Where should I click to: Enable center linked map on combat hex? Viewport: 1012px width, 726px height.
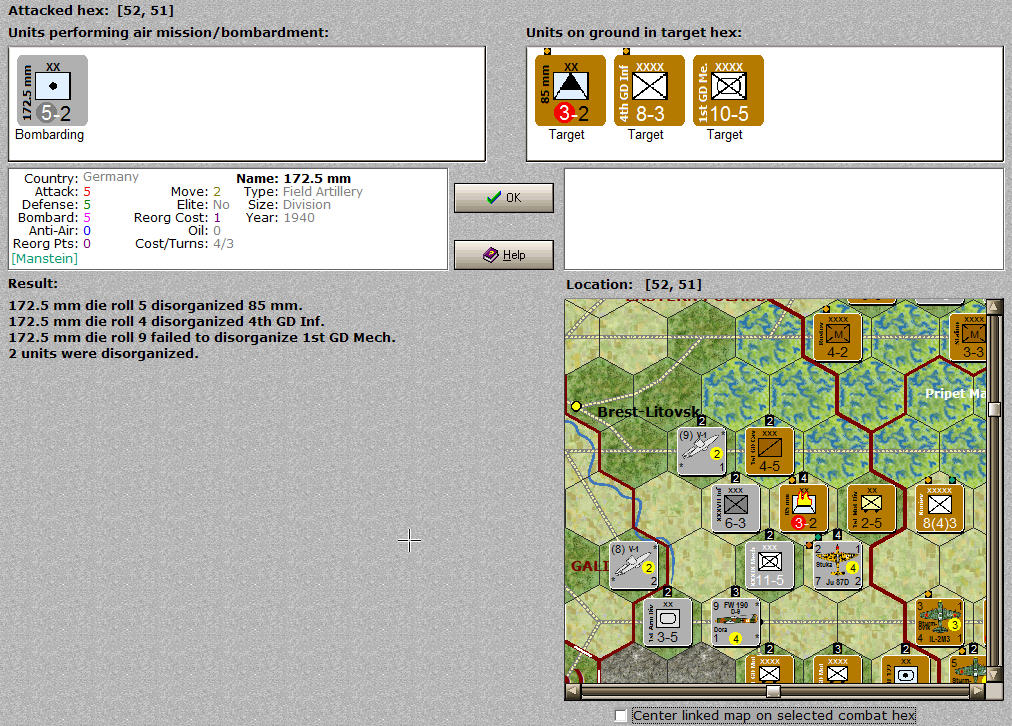(x=621, y=716)
